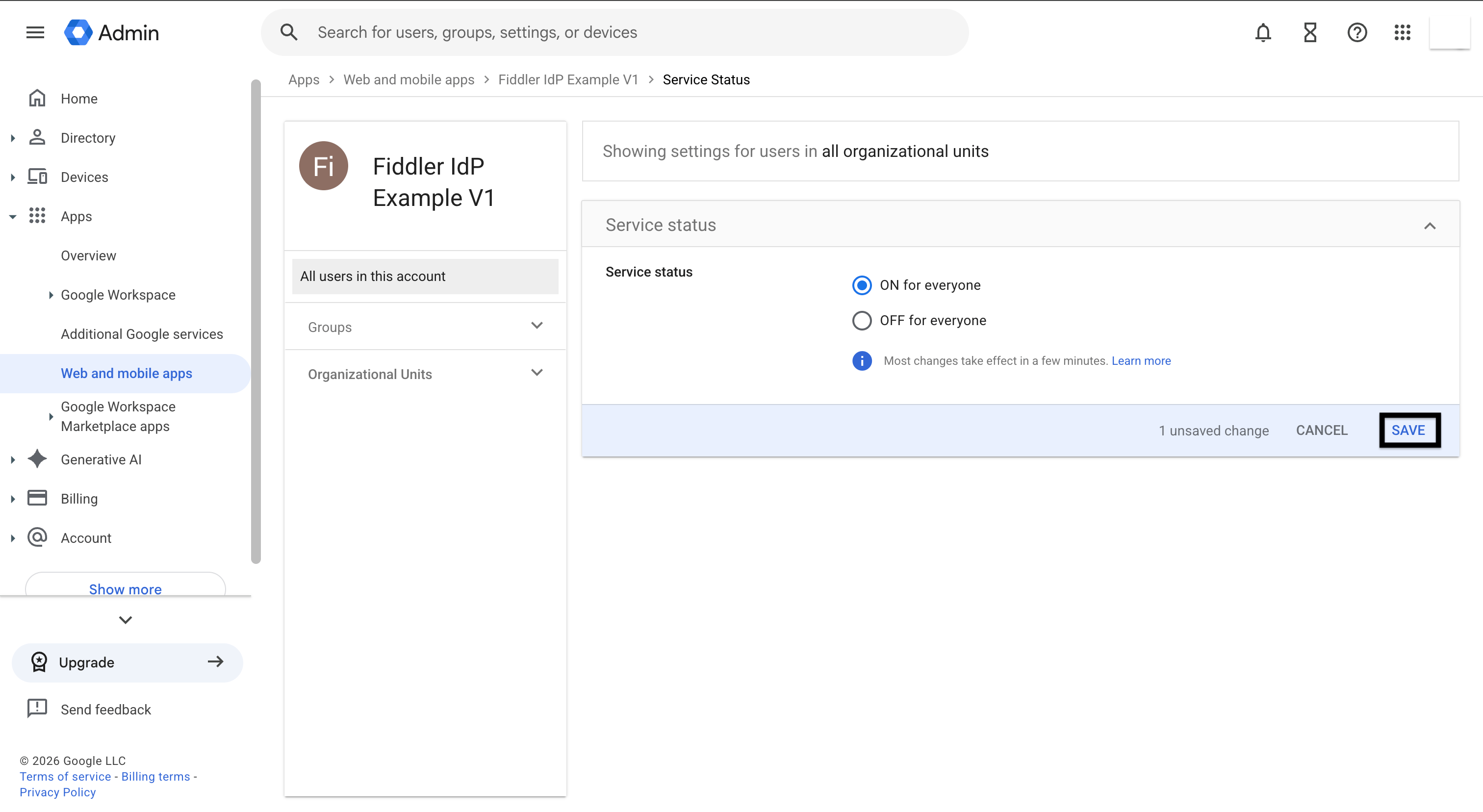Expand the Generative AI arrow
Image resolution: width=1483 pixels, height=812 pixels.
(13, 459)
